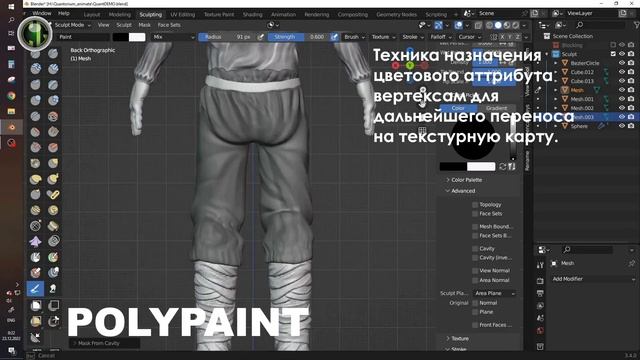Viewport: 640px width, 360px height.
Task: Switch to the UV Editing workspace tab
Action: [182, 14]
